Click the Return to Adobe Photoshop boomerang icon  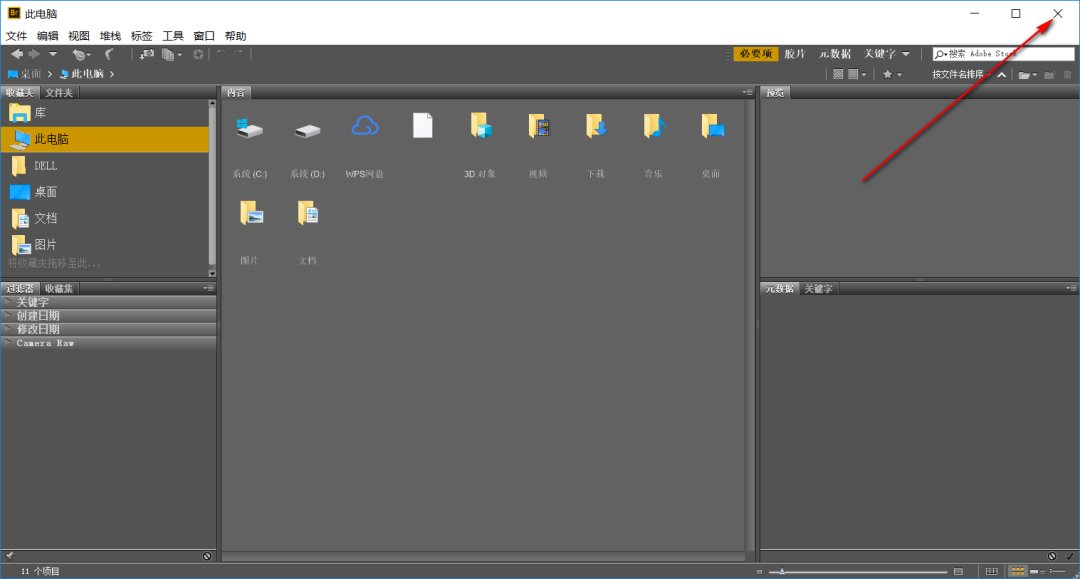pyautogui.click(x=110, y=54)
